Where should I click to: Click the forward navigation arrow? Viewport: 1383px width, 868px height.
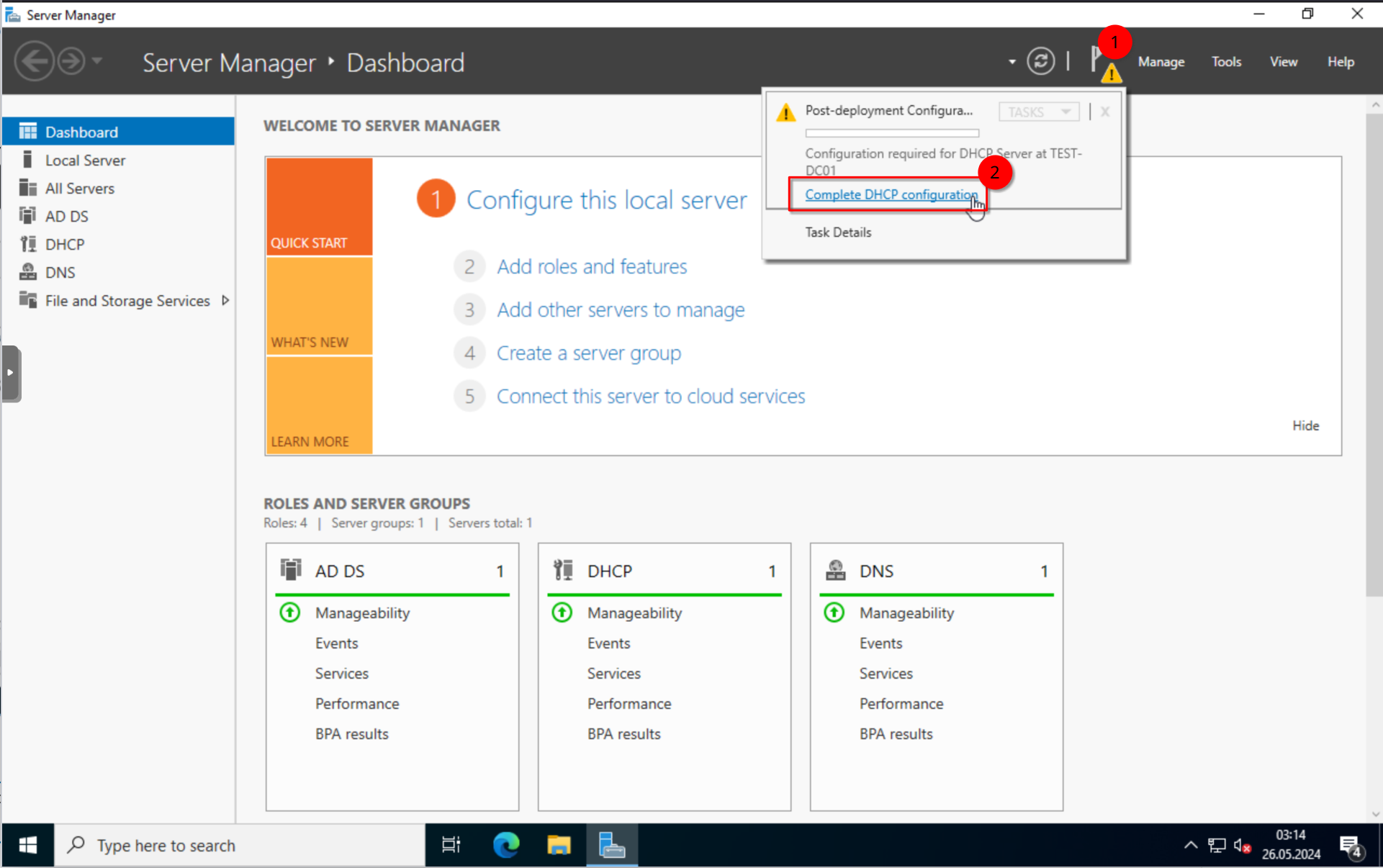point(71,61)
